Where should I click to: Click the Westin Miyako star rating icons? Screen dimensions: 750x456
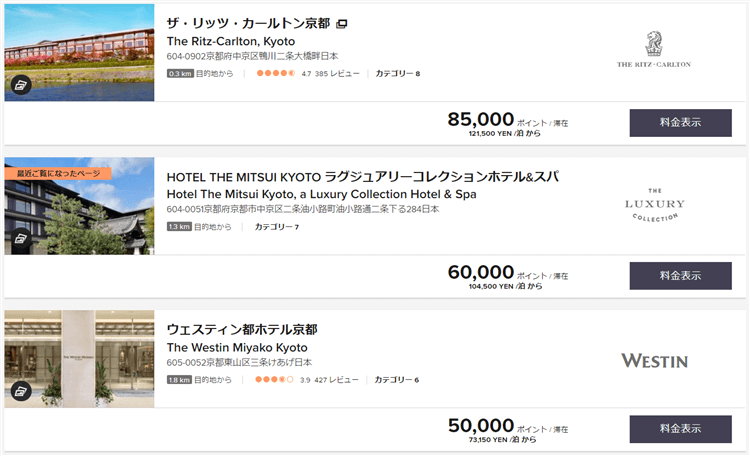[276, 380]
